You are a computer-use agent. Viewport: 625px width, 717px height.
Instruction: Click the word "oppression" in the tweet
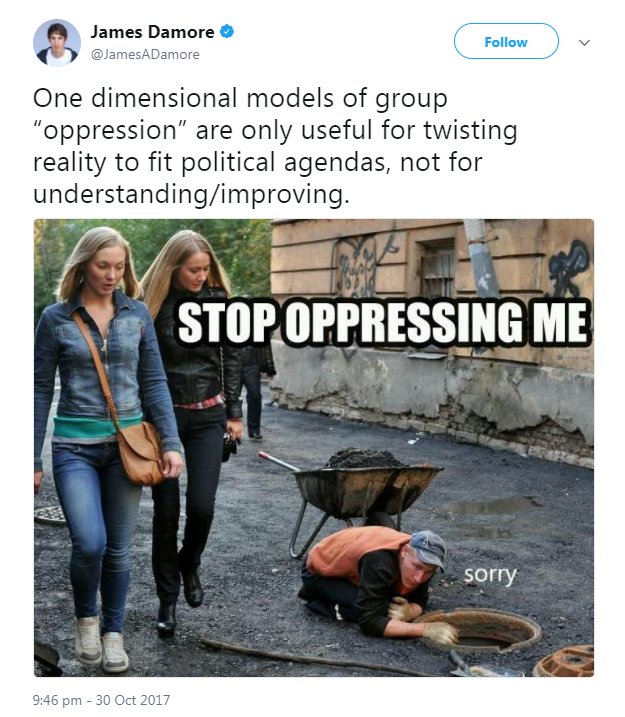point(109,131)
